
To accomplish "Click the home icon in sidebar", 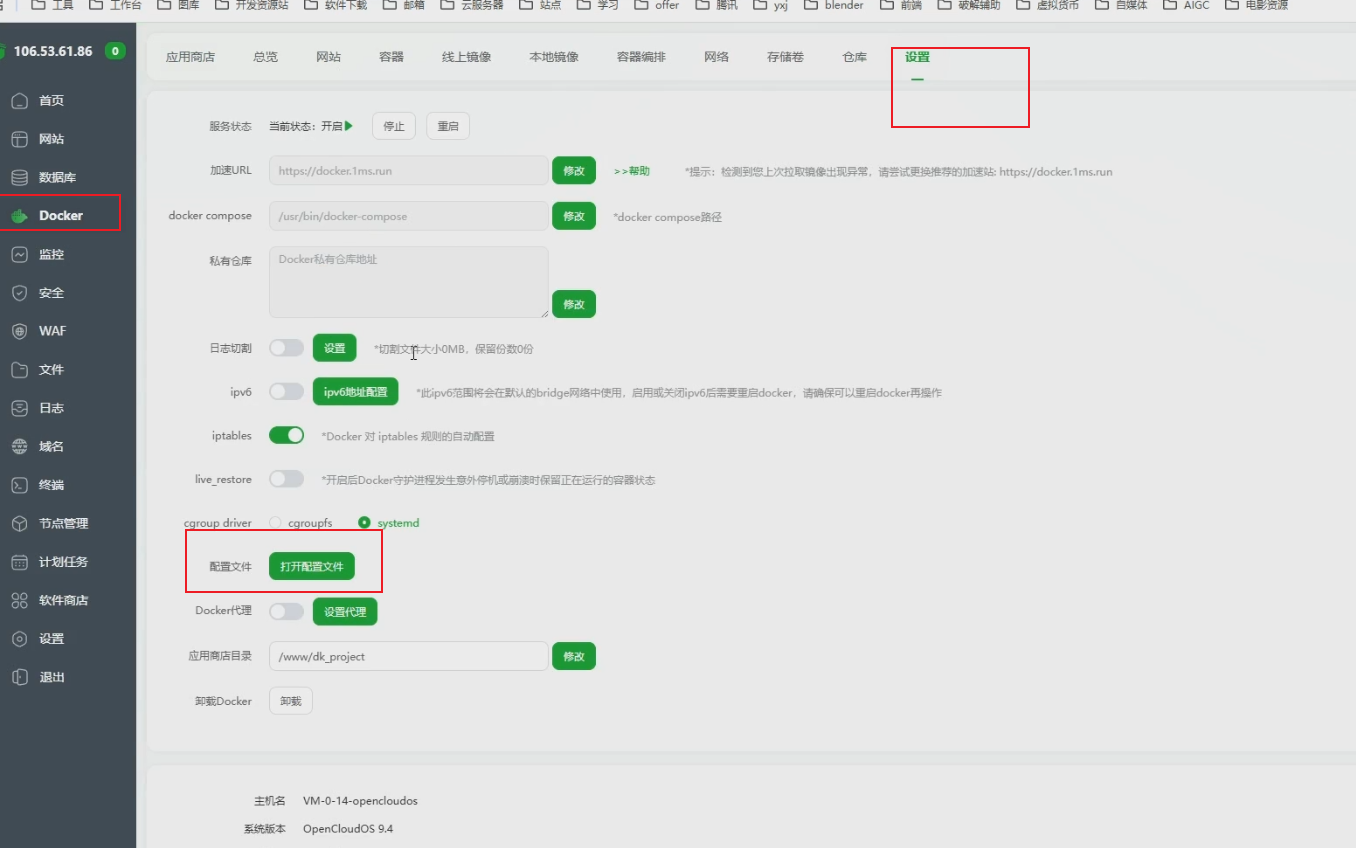I will coord(19,101).
